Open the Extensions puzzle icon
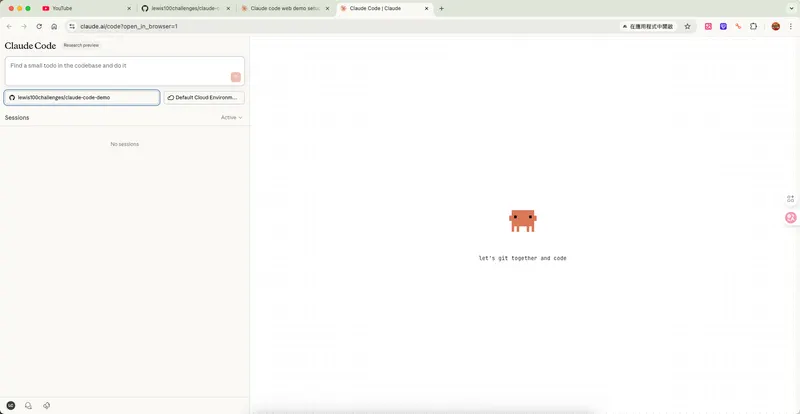The height and width of the screenshot is (414, 800). [753, 27]
